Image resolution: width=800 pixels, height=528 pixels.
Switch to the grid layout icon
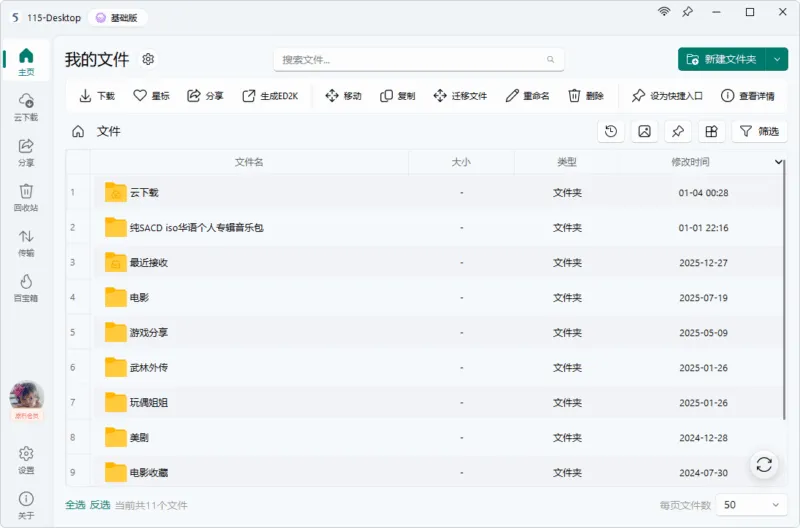712,132
